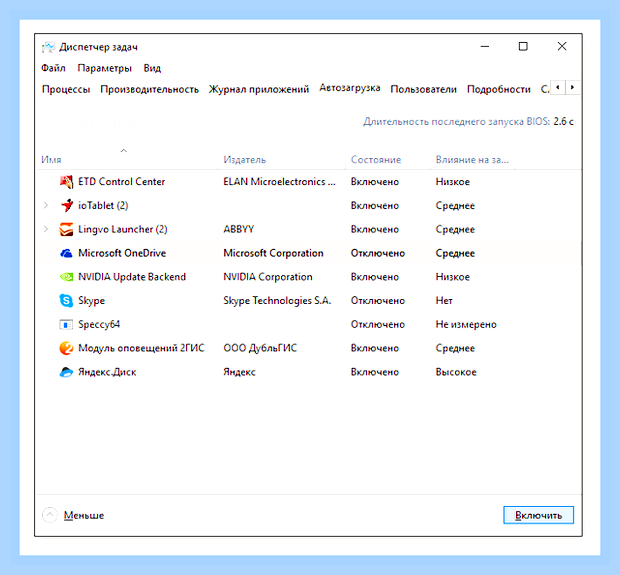Screen dimensions: 620x575
Task: Click the Lingvo Launcher icon
Action: tap(66, 229)
